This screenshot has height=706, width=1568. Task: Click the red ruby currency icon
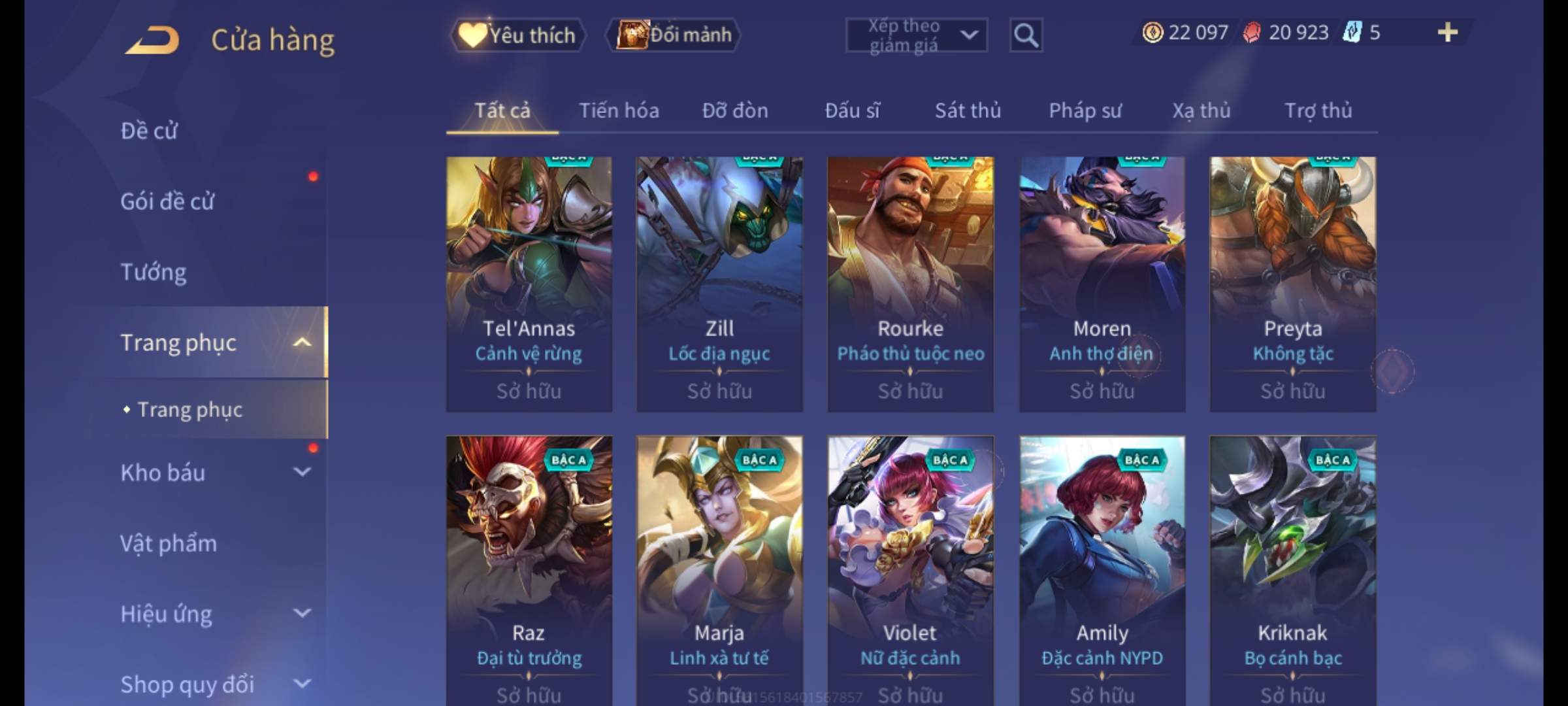(x=1252, y=32)
